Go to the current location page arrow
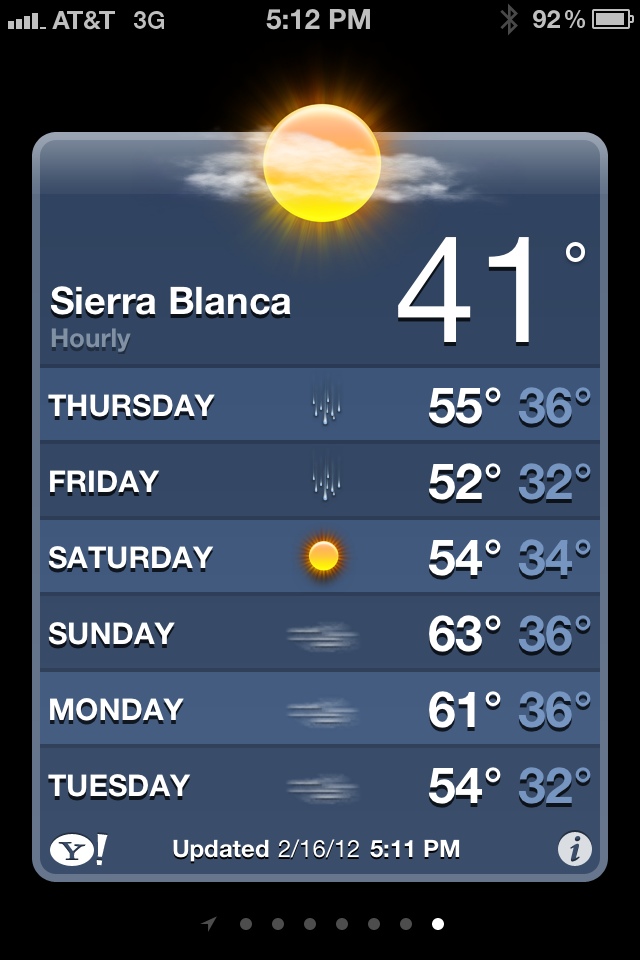640x960 pixels. [x=209, y=924]
